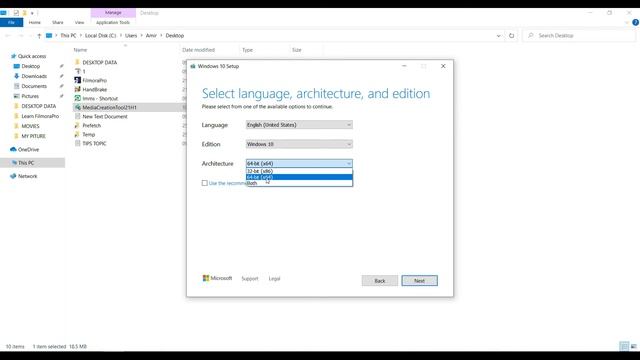Choose 64-bit (x64) in Architecture list
Image resolution: width=640 pixels, height=360 pixels.
pos(299,177)
